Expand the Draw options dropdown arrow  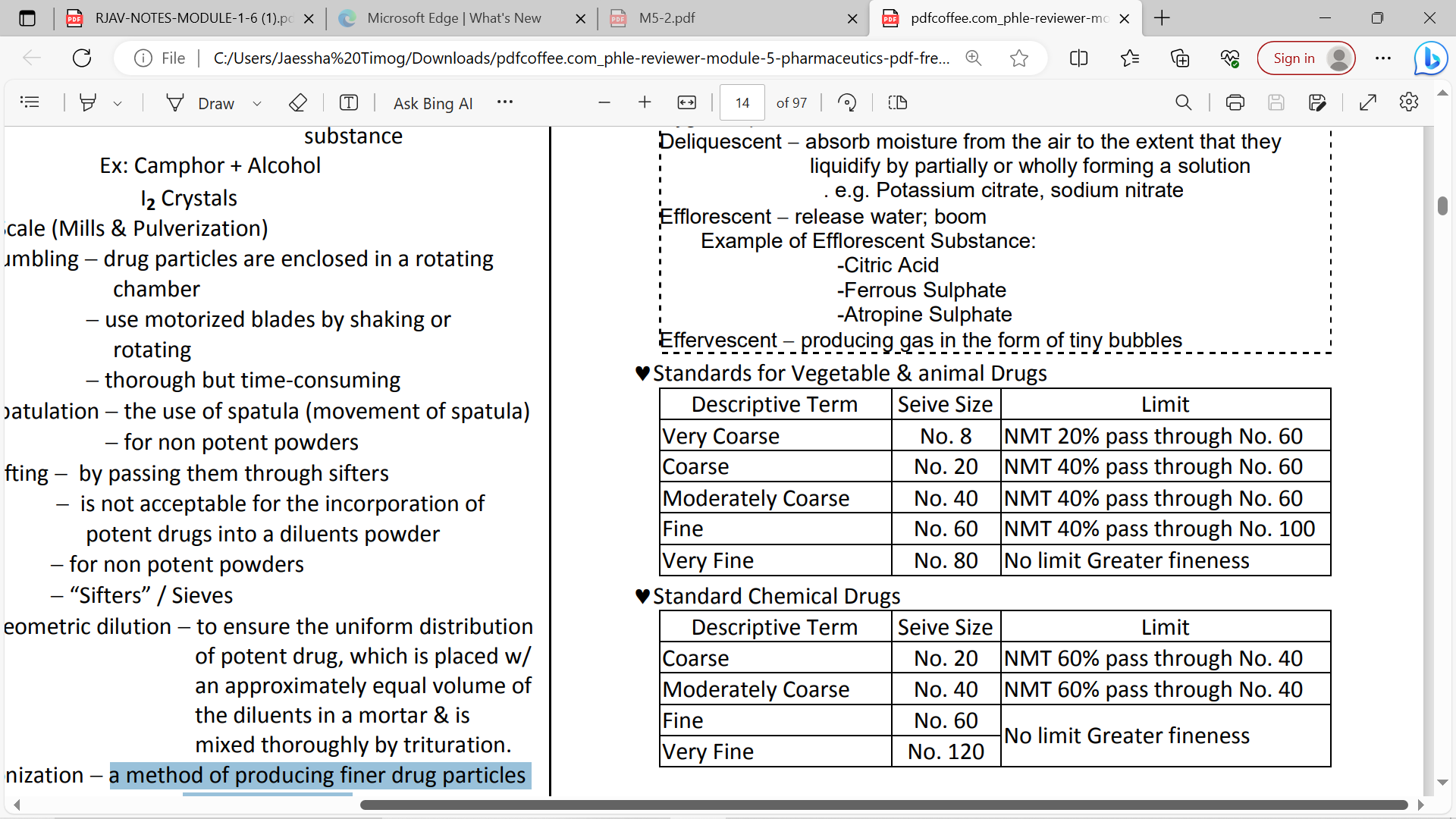point(257,103)
